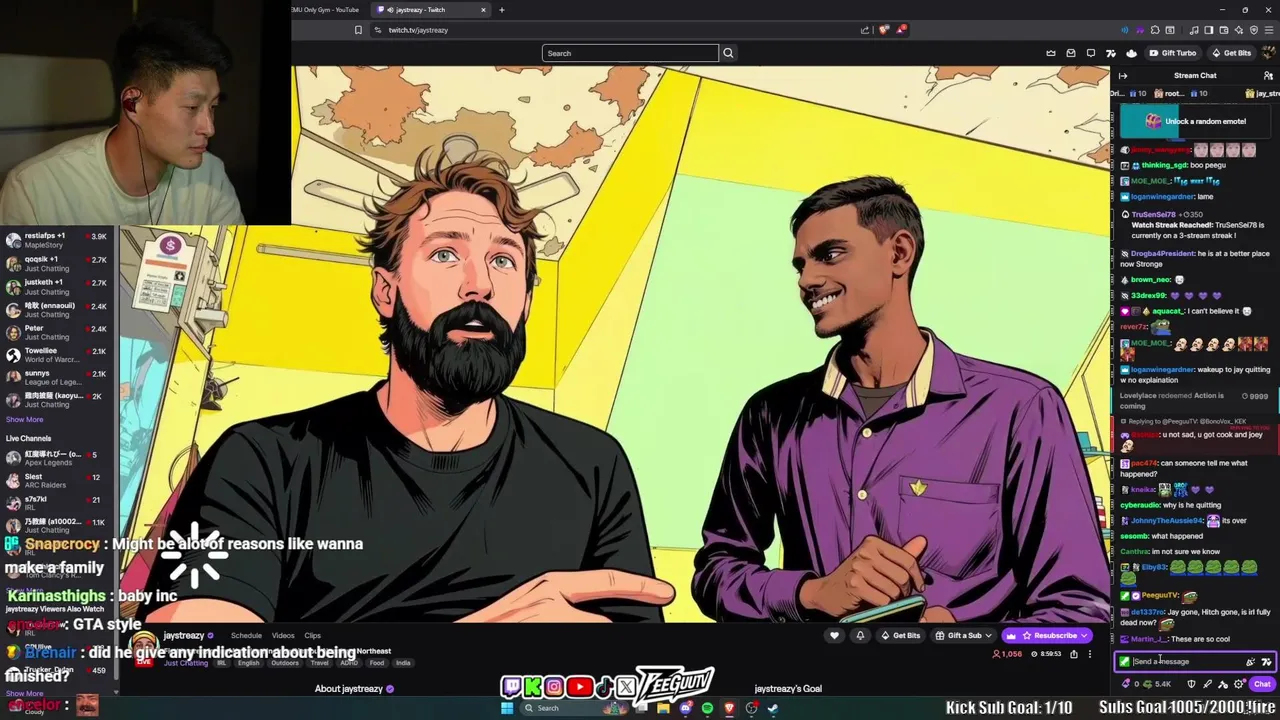Open browser hamburger menu
The width and height of the screenshot is (1280, 720).
(1269, 30)
